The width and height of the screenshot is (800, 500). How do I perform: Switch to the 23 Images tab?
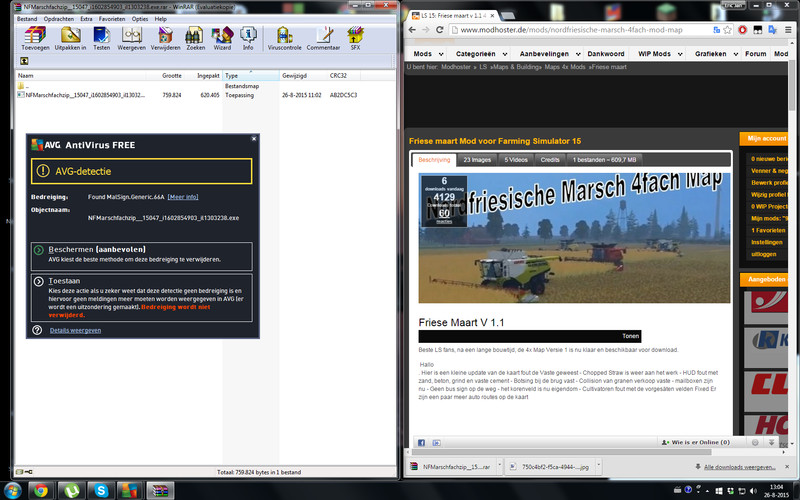[477, 159]
